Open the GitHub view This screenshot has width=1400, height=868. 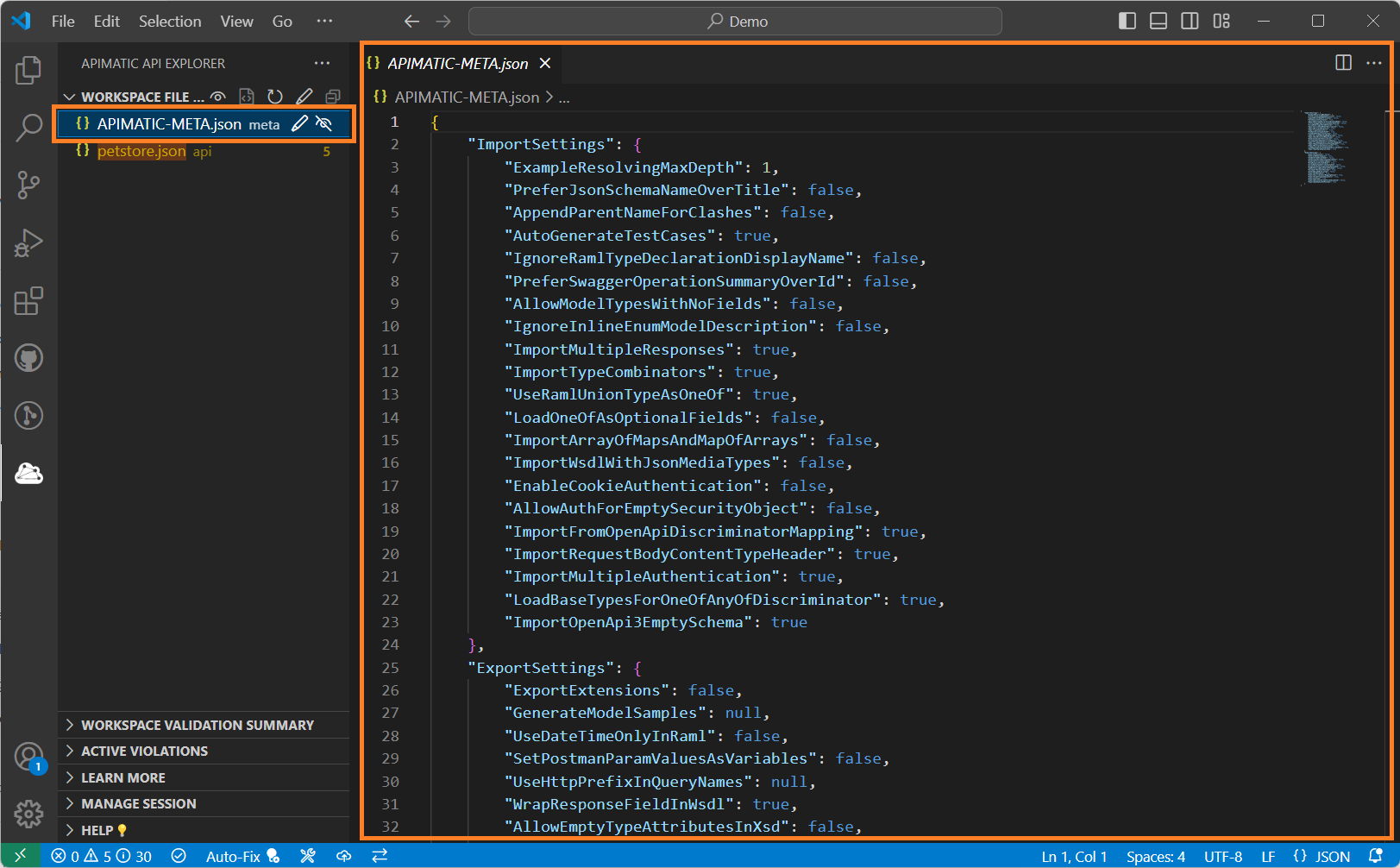pos(28,357)
